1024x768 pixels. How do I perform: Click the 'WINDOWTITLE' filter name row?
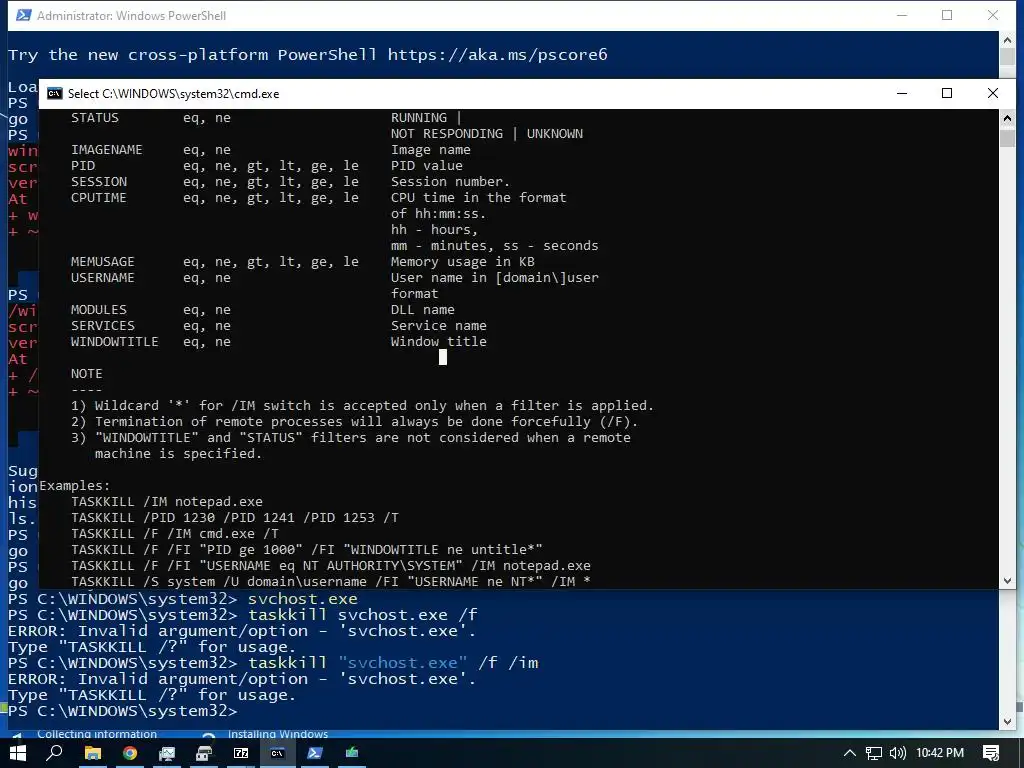click(x=115, y=342)
